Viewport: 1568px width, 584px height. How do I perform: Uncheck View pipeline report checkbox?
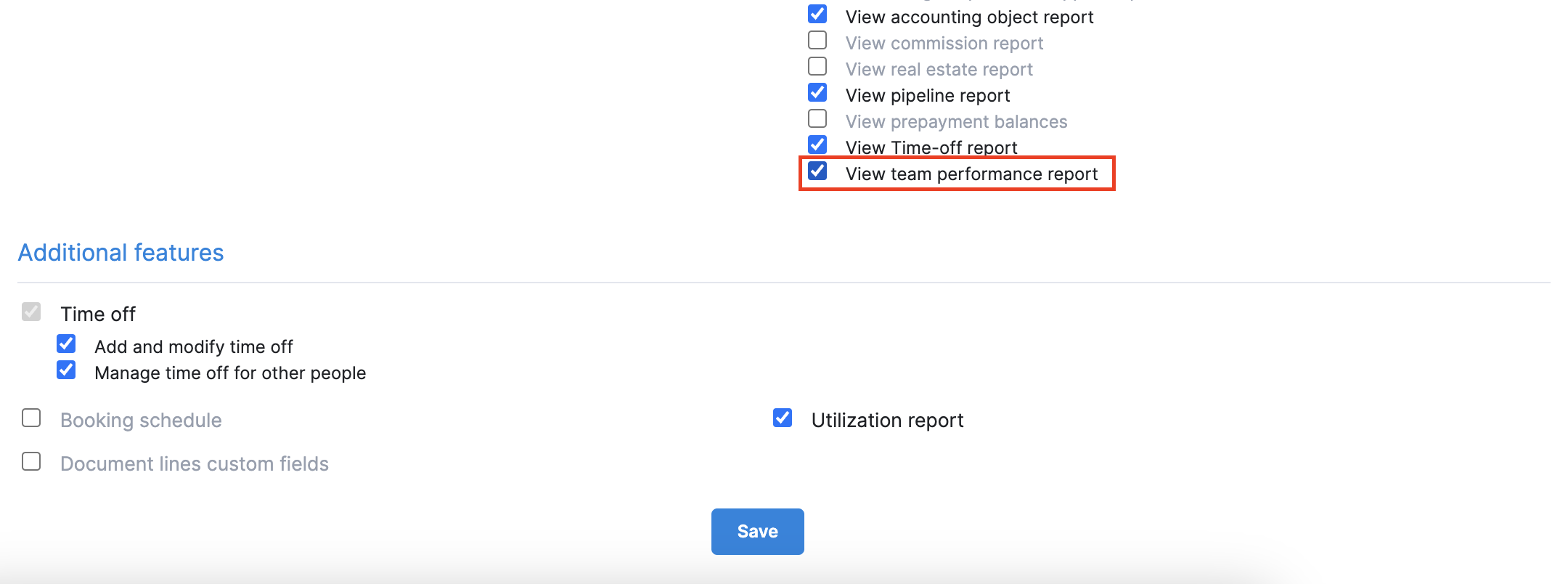click(817, 92)
